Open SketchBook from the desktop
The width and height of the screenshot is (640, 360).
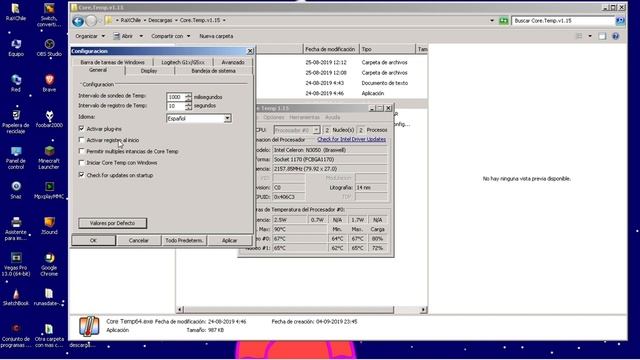coord(16,297)
